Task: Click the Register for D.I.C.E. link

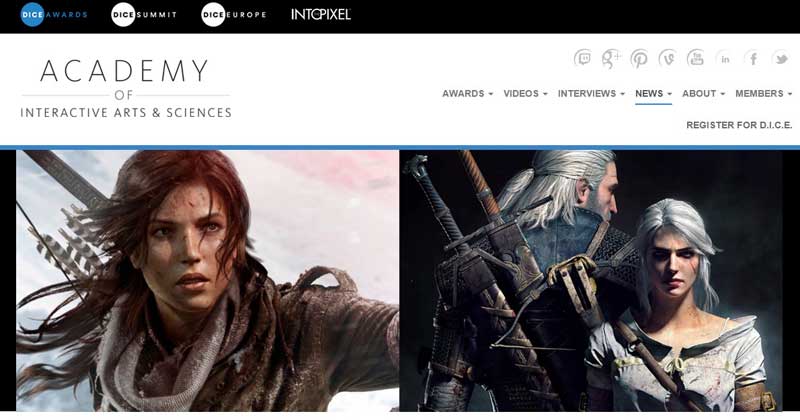Action: click(x=739, y=125)
